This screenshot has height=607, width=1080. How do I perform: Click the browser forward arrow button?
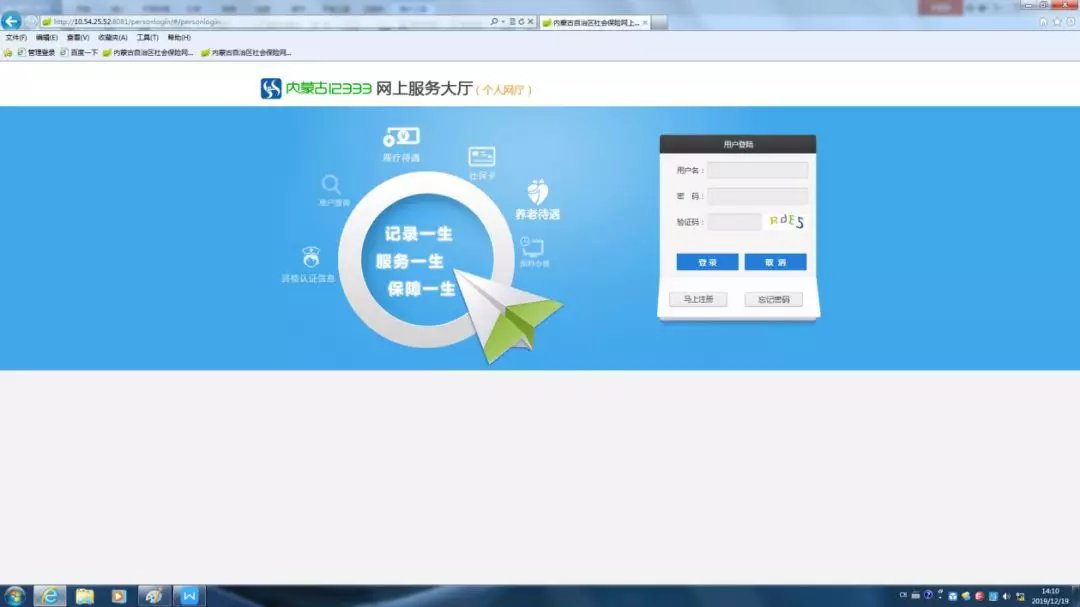click(30, 21)
